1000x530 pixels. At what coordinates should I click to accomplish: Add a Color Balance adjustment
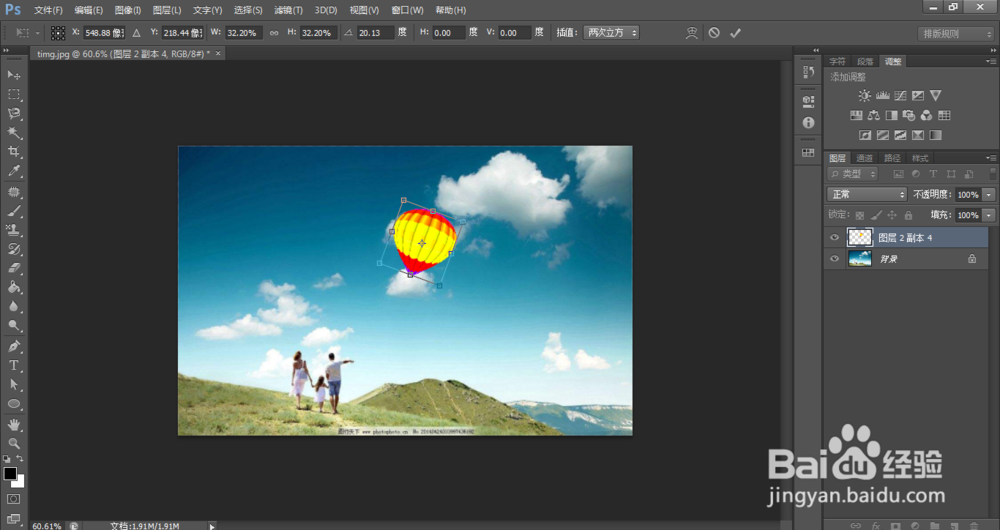pyautogui.click(x=874, y=115)
